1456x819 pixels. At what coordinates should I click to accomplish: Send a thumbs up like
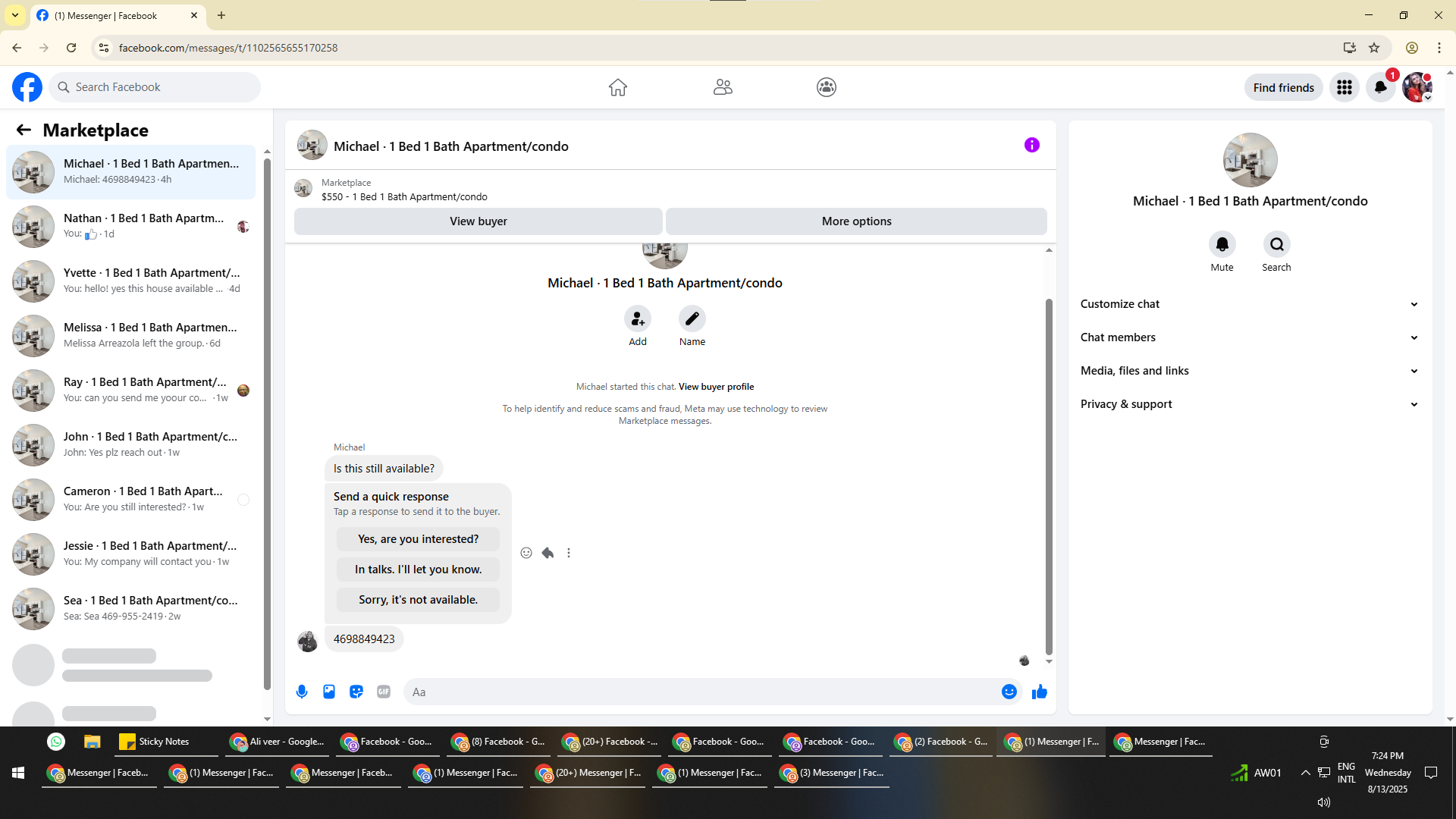(x=1040, y=692)
